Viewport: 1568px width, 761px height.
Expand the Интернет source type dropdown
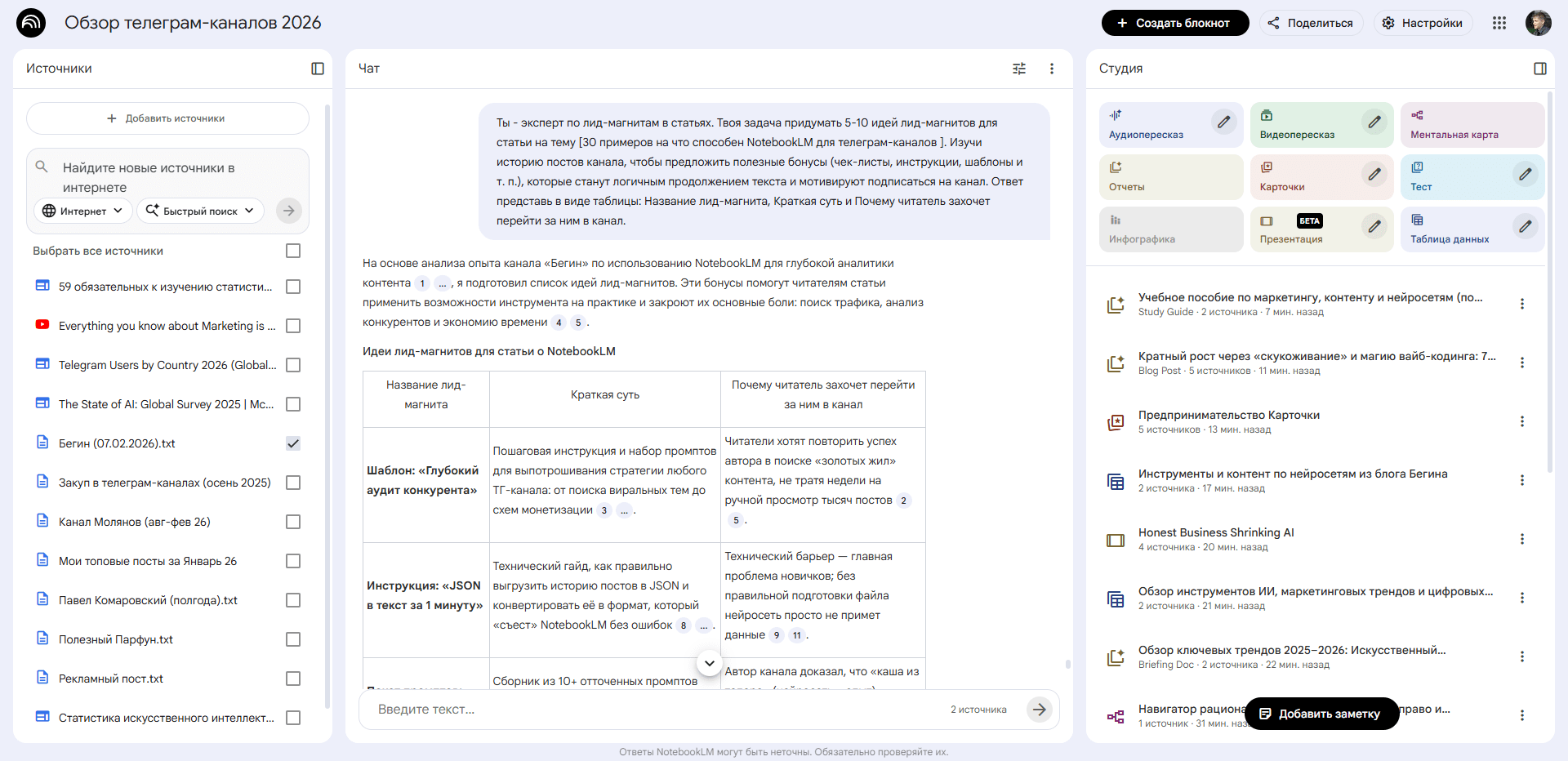82,211
